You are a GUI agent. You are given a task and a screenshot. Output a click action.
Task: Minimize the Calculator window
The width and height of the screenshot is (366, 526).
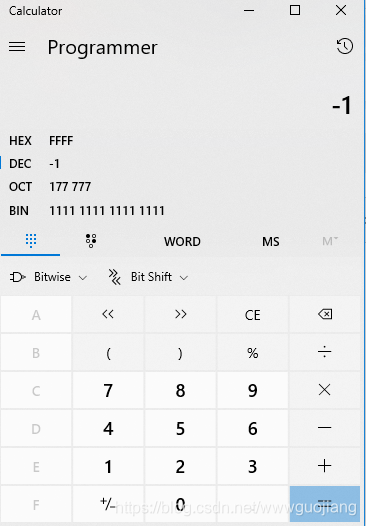coord(249,11)
